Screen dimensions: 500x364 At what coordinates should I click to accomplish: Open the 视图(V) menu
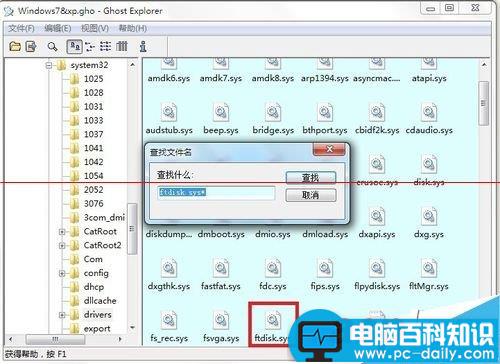pyautogui.click(x=95, y=29)
